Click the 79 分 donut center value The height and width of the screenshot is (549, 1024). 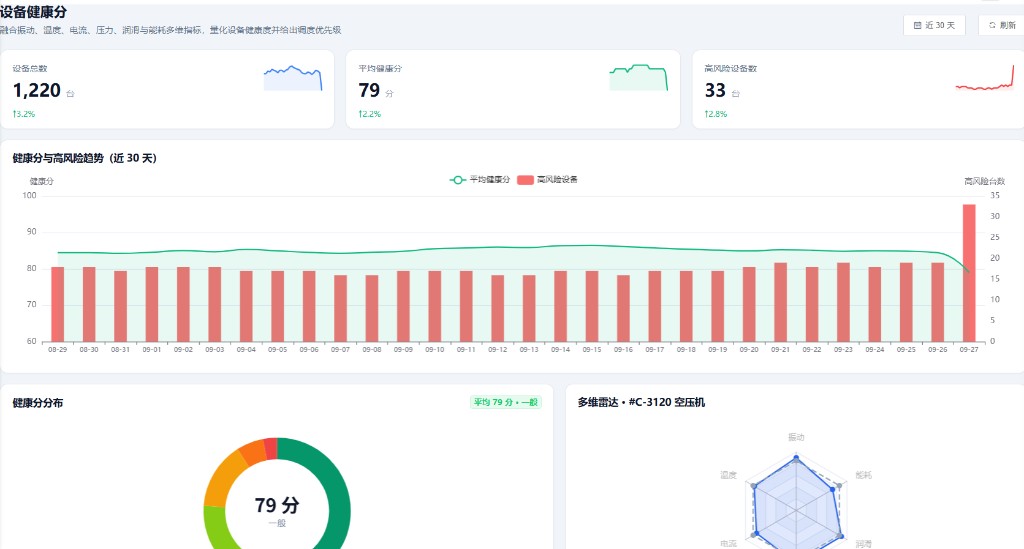277,505
